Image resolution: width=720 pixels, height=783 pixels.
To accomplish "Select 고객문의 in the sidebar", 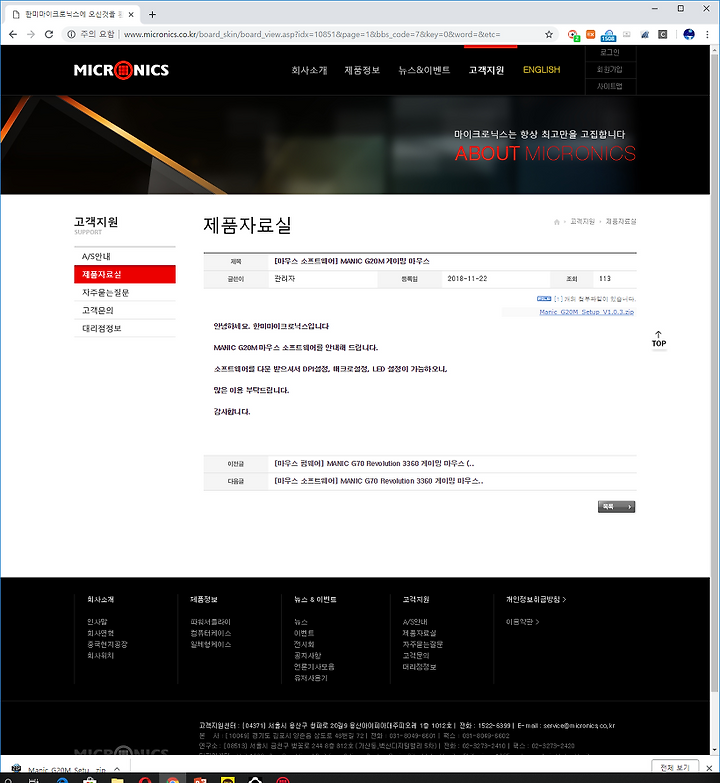I will point(125,311).
